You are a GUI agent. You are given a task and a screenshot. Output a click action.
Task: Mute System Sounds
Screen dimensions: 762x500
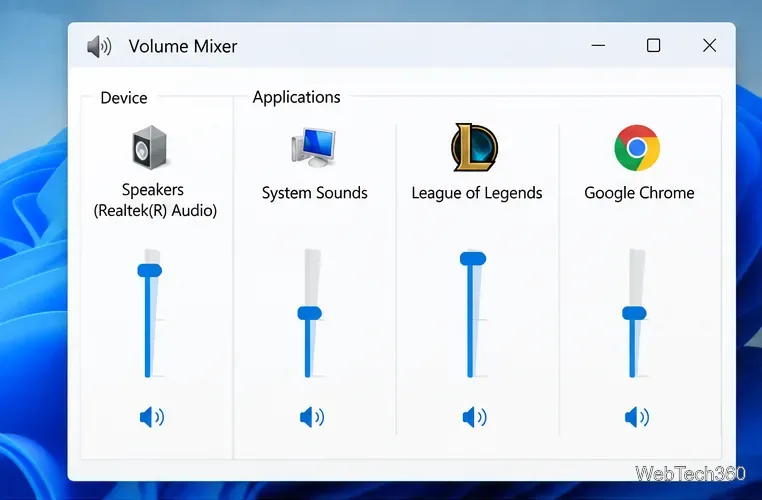point(312,417)
